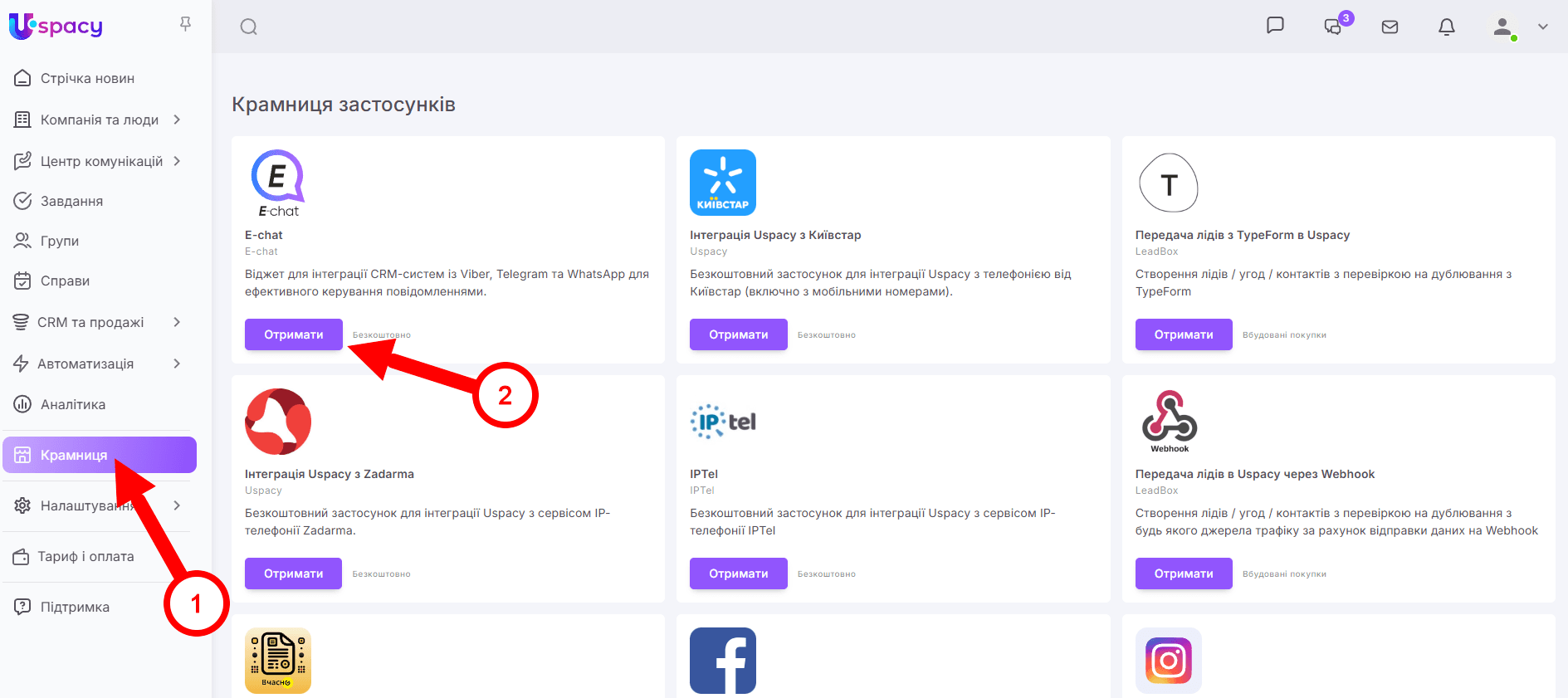Click the Тариф і оплата wallet icon
The height and width of the screenshot is (698, 1568).
tap(21, 556)
